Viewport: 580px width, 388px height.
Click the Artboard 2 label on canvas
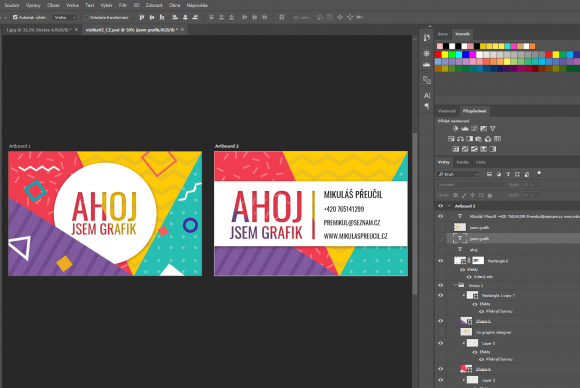pyautogui.click(x=227, y=146)
